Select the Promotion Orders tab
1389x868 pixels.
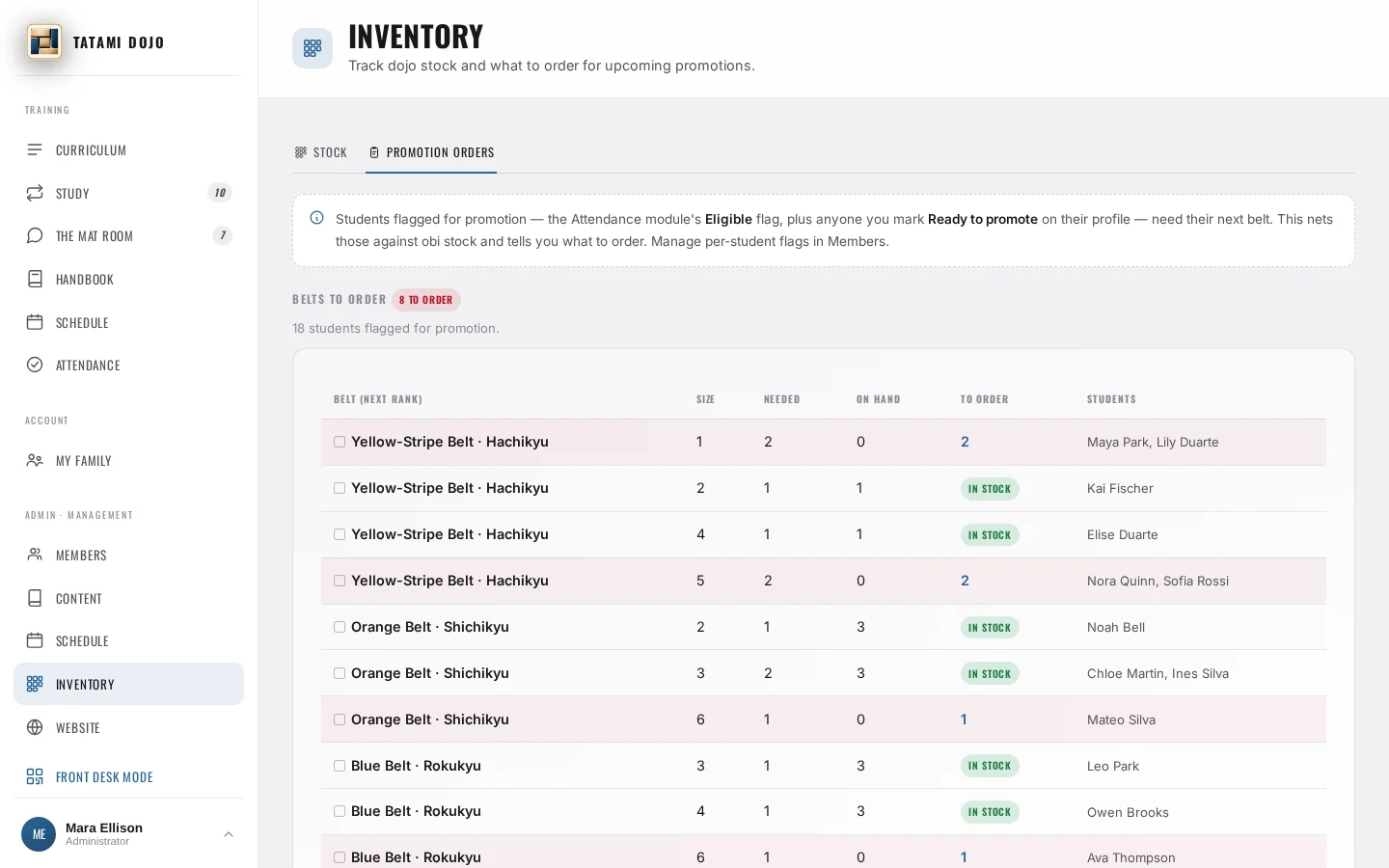[431, 152]
